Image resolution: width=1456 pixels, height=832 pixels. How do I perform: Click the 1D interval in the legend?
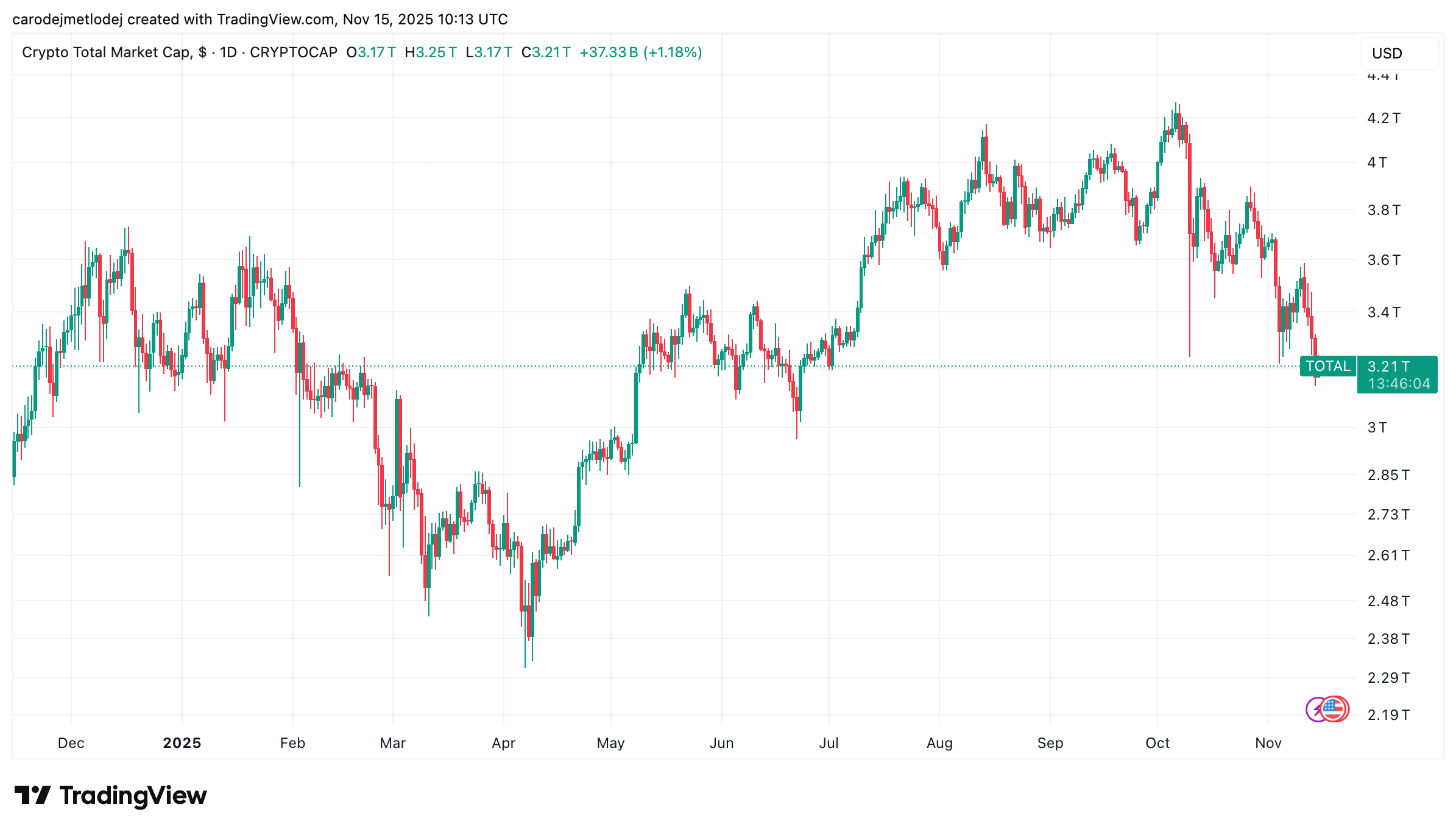(228, 52)
